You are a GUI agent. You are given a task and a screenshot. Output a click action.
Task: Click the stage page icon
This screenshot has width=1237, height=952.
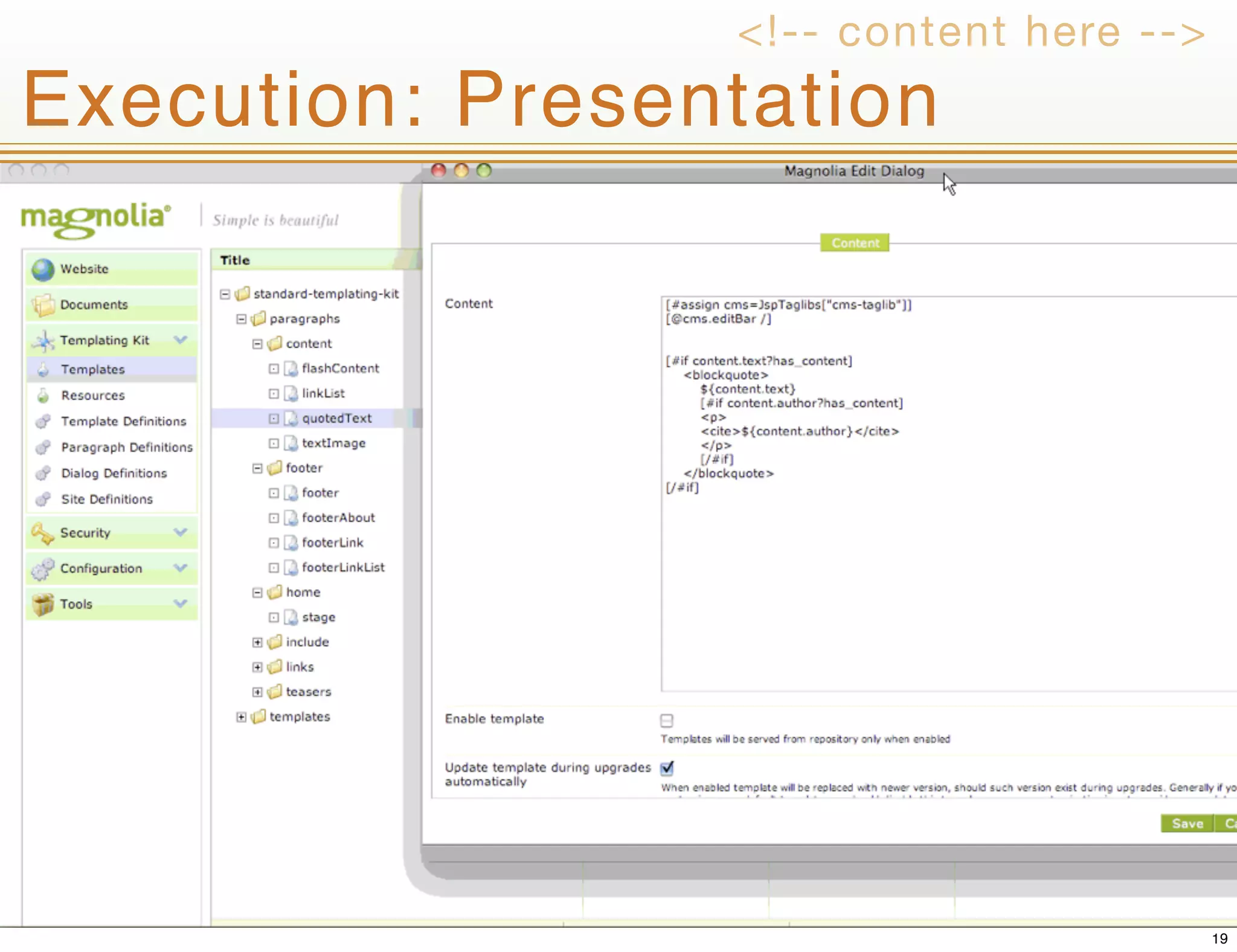click(x=291, y=617)
